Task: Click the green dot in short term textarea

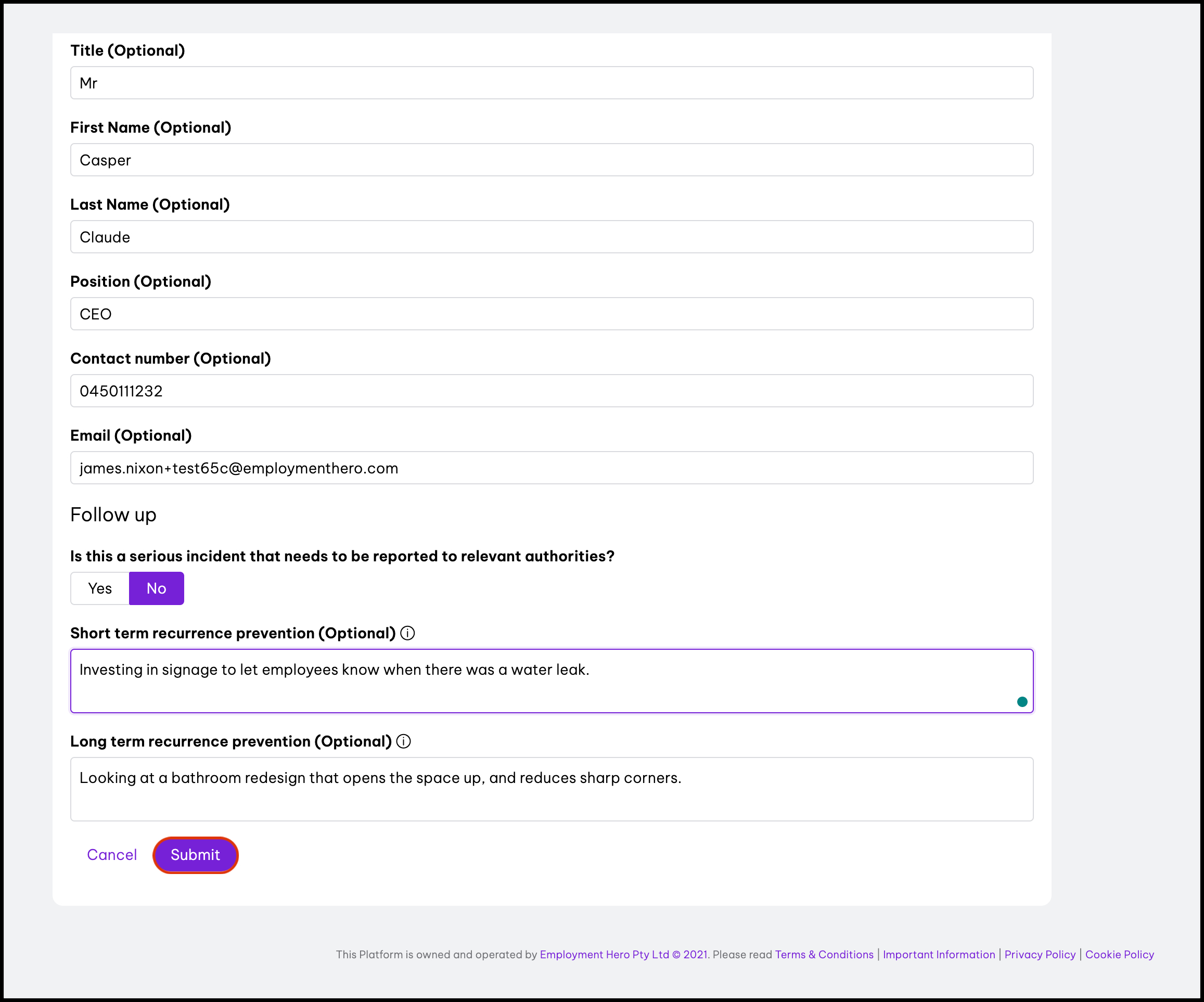Action: [x=1022, y=702]
